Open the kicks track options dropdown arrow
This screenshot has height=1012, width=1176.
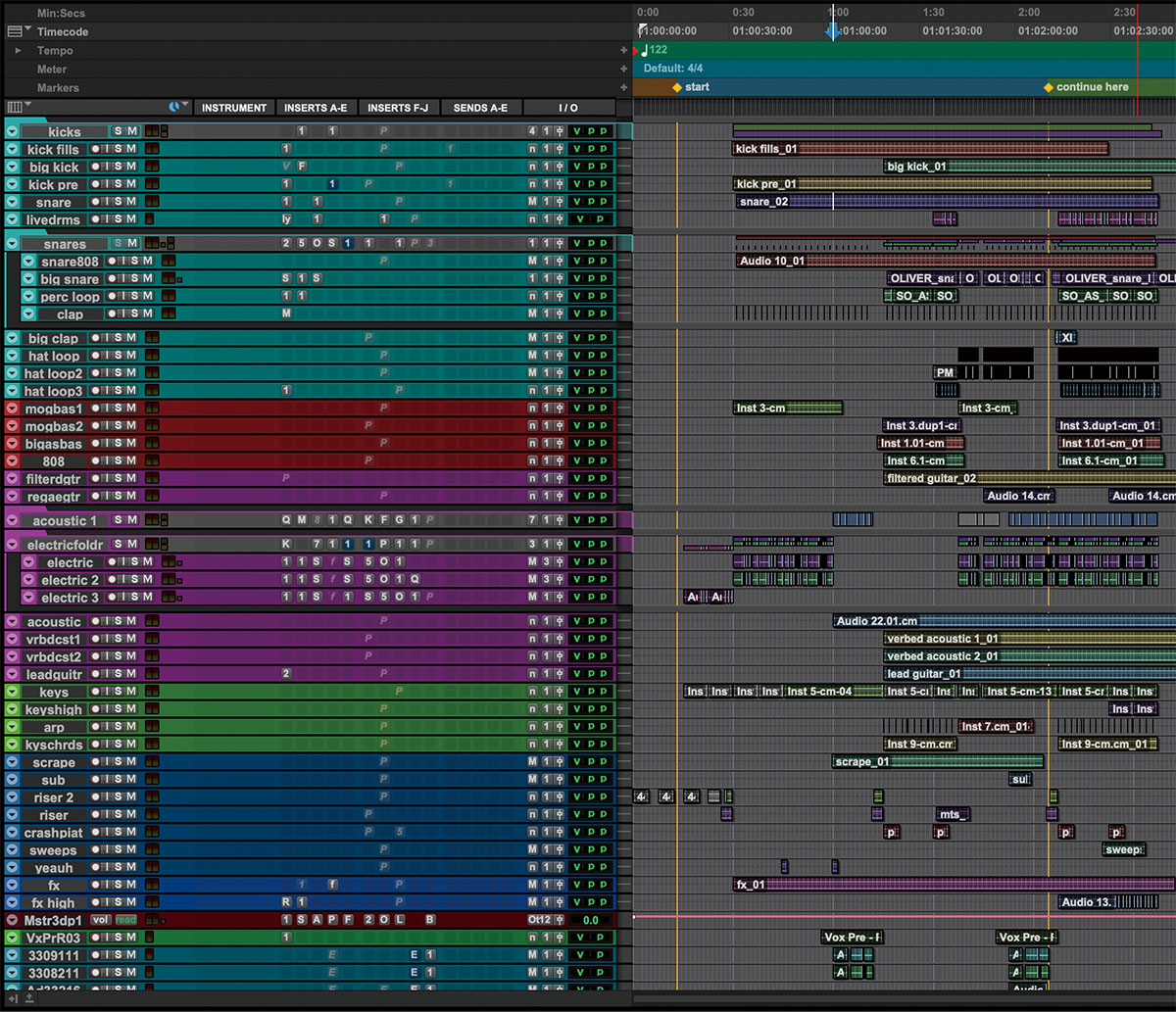point(12,131)
